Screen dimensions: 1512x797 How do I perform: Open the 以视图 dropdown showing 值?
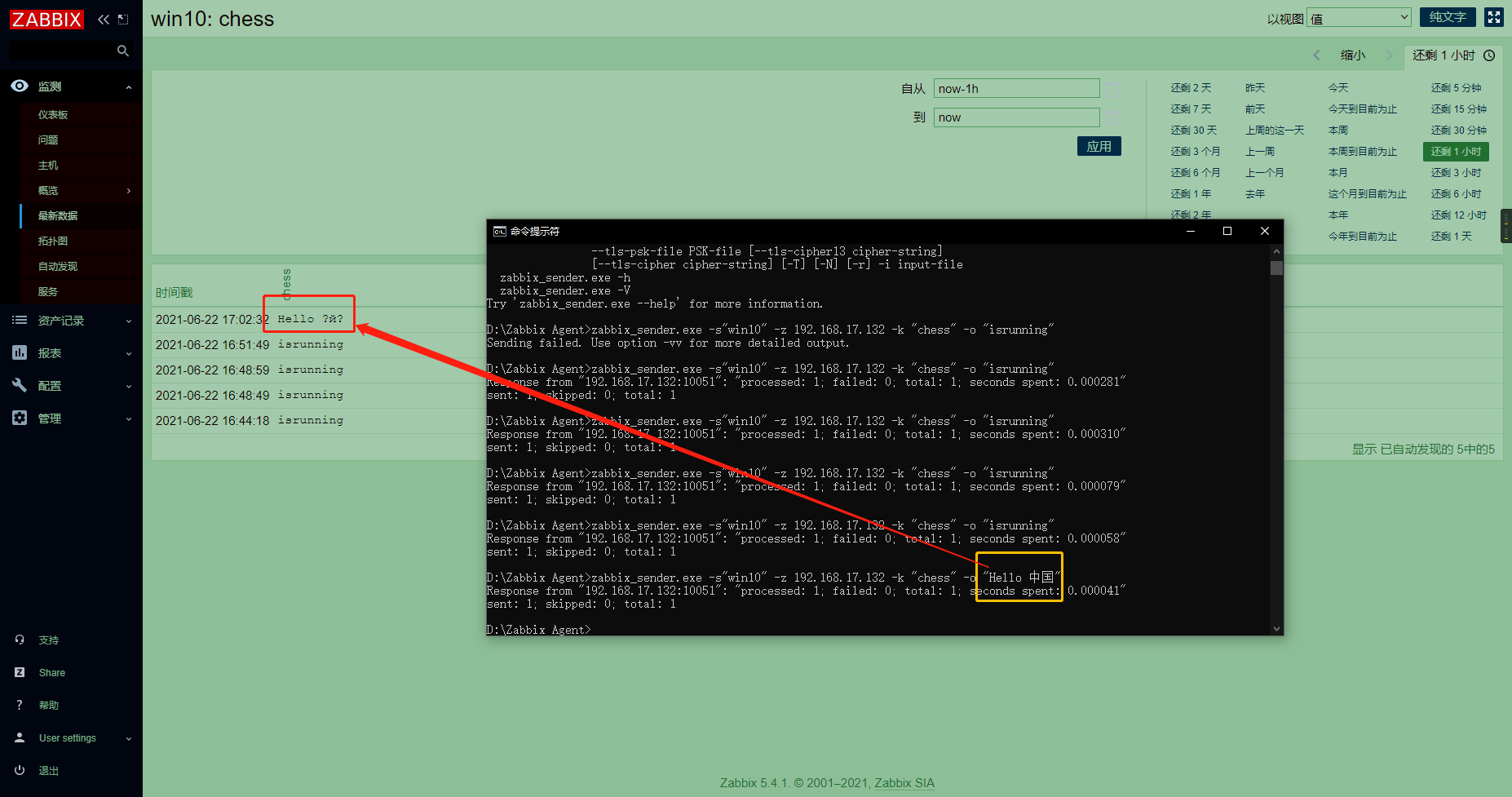1359,17
